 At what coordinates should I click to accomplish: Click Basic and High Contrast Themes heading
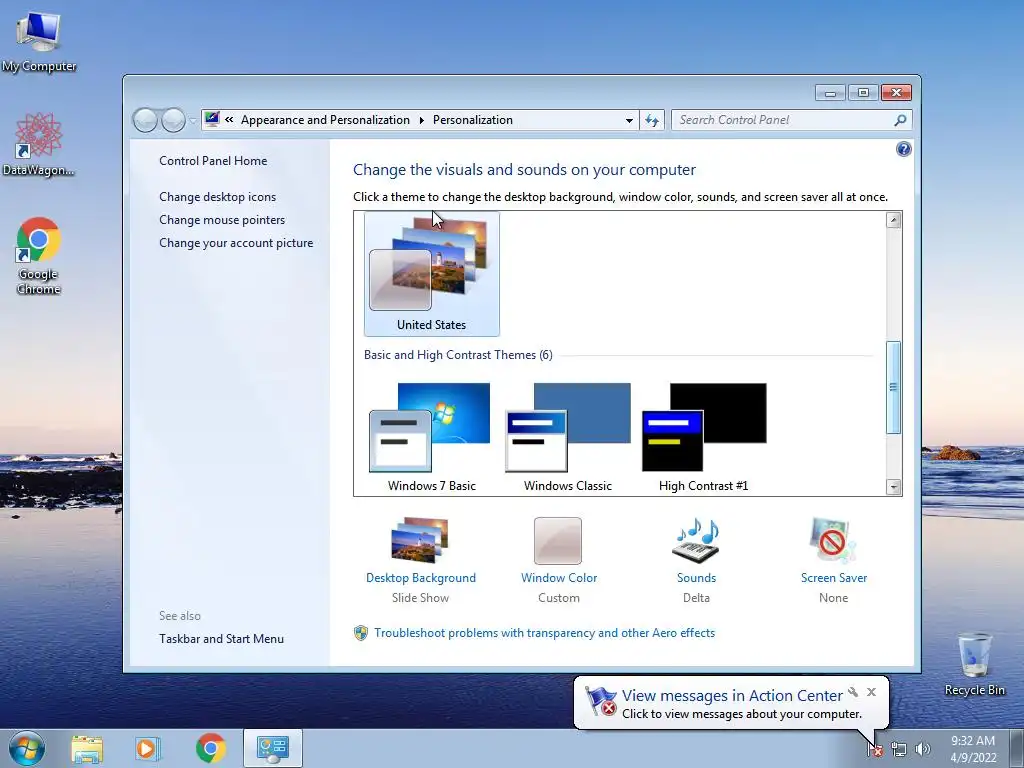tap(458, 355)
